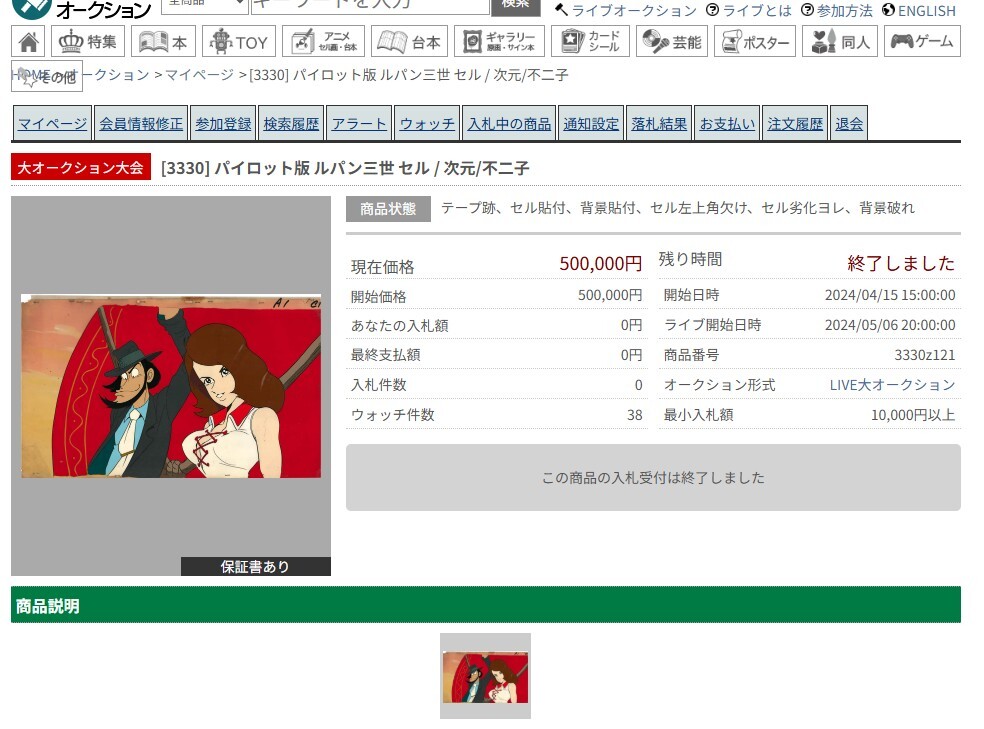Open the 落札結果 tab

tap(660, 124)
